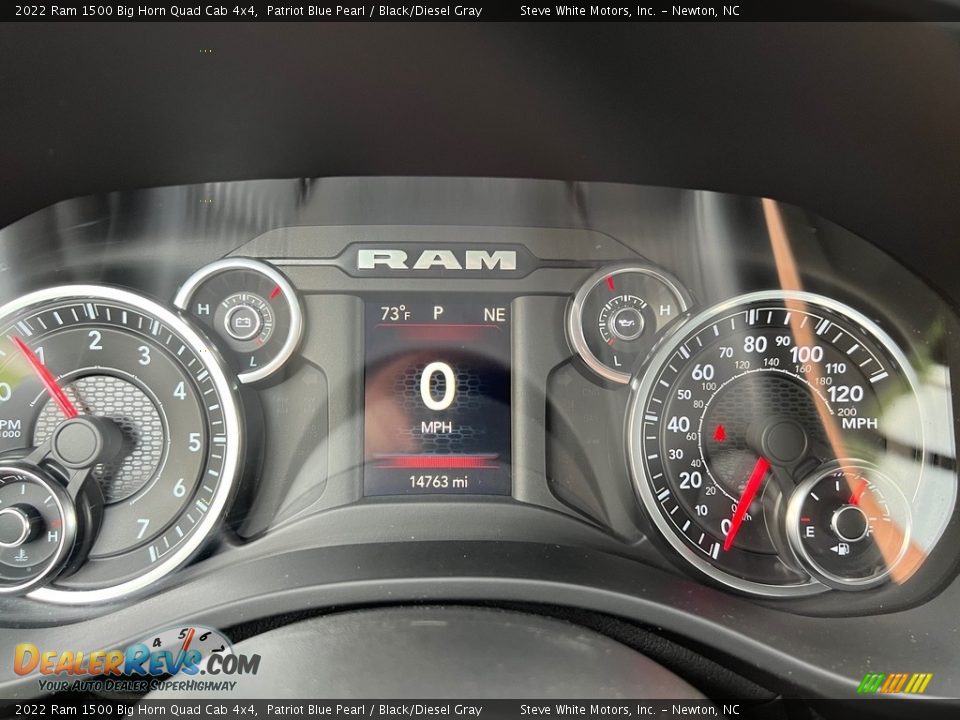The height and width of the screenshot is (720, 960).
Task: Click the L mark on oil gauge
Action: (x=617, y=361)
